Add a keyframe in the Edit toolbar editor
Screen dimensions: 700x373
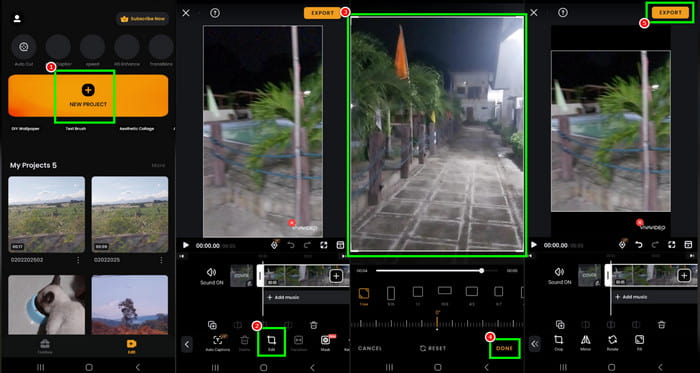click(275, 245)
